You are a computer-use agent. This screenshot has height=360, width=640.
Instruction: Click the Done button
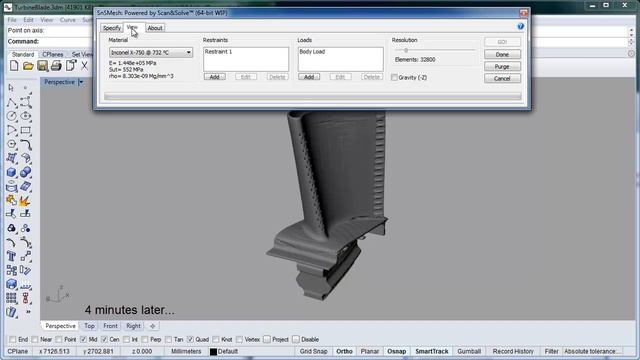tap(502, 54)
